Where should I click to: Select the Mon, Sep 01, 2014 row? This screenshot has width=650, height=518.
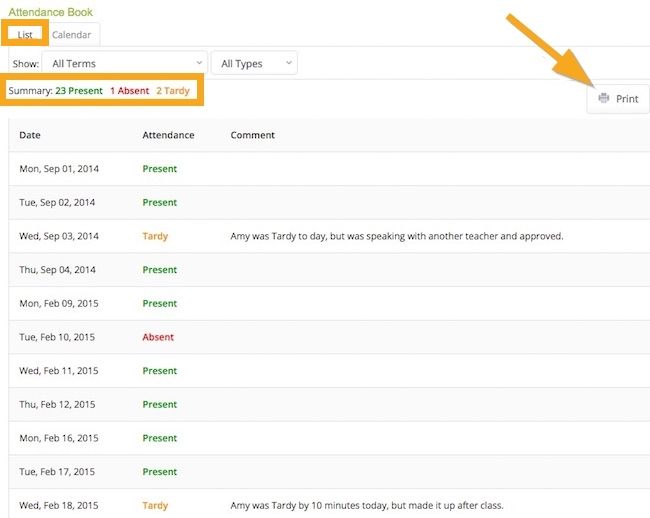57,169
